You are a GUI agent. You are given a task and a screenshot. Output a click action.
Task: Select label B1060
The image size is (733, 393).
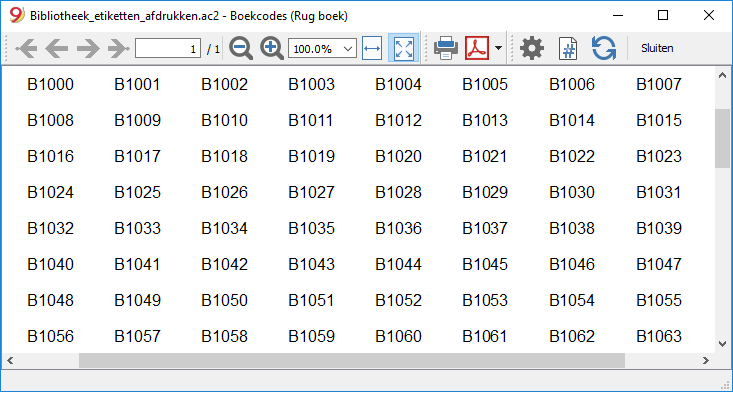click(398, 336)
